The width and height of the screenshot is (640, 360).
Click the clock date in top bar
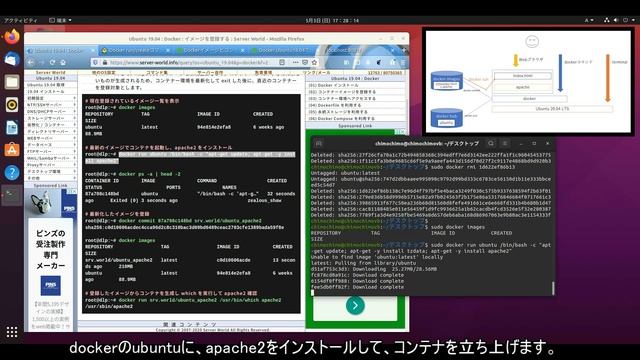[x=332, y=20]
